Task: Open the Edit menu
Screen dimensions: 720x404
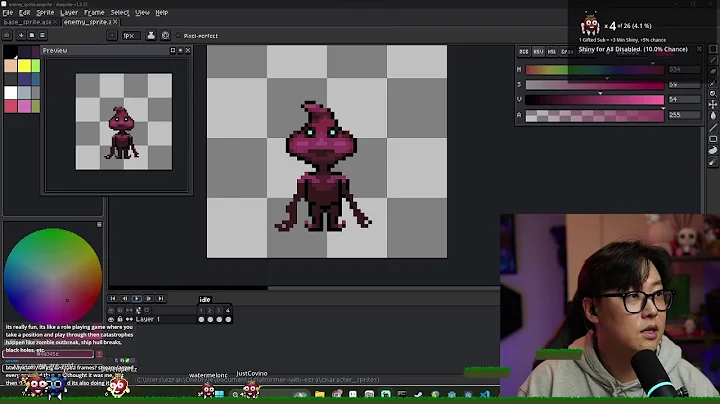Action: [24, 12]
